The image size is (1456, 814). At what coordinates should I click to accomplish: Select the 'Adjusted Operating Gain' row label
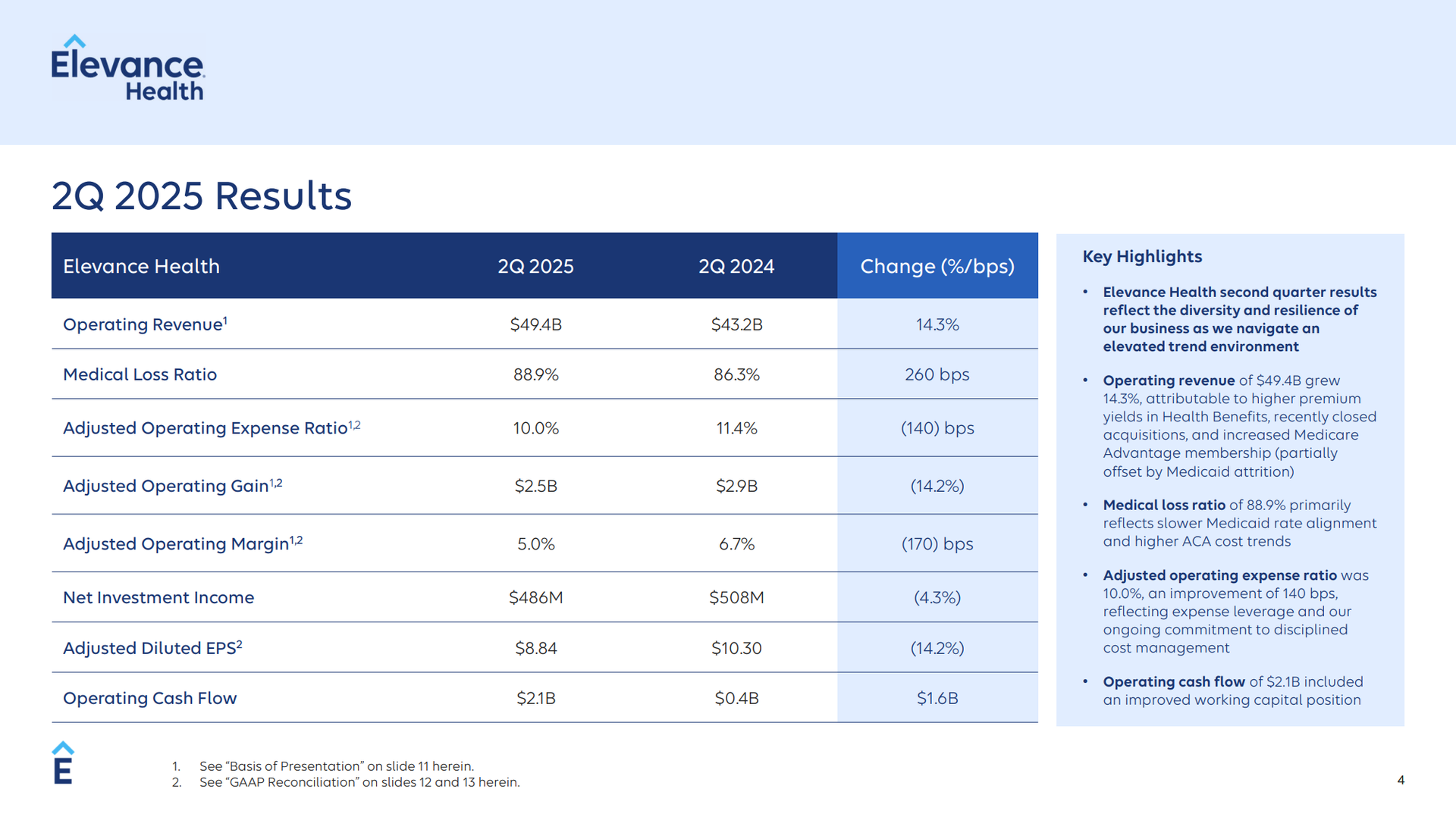(173, 485)
